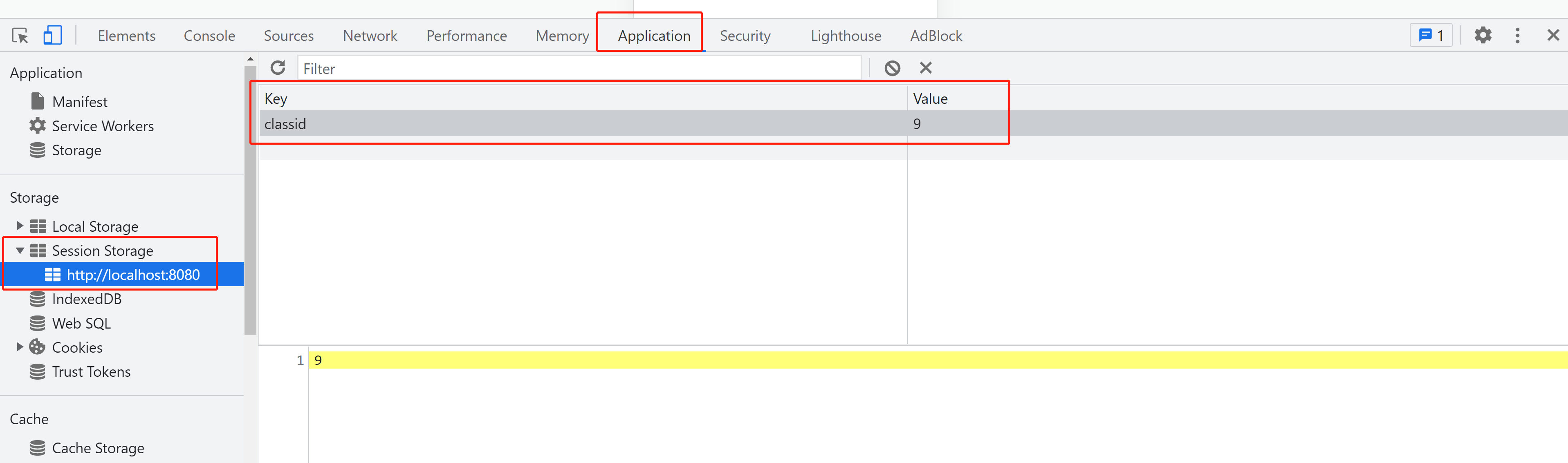
Task: Activate the inspect element picker icon
Action: pyautogui.click(x=20, y=36)
